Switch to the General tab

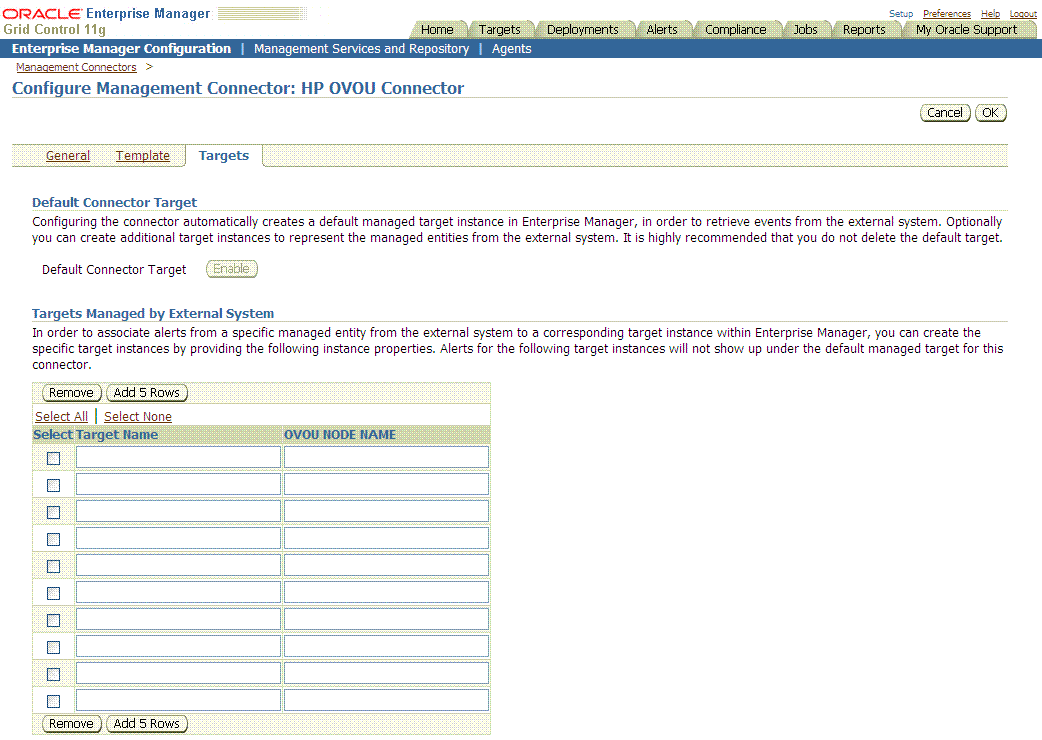coord(67,155)
